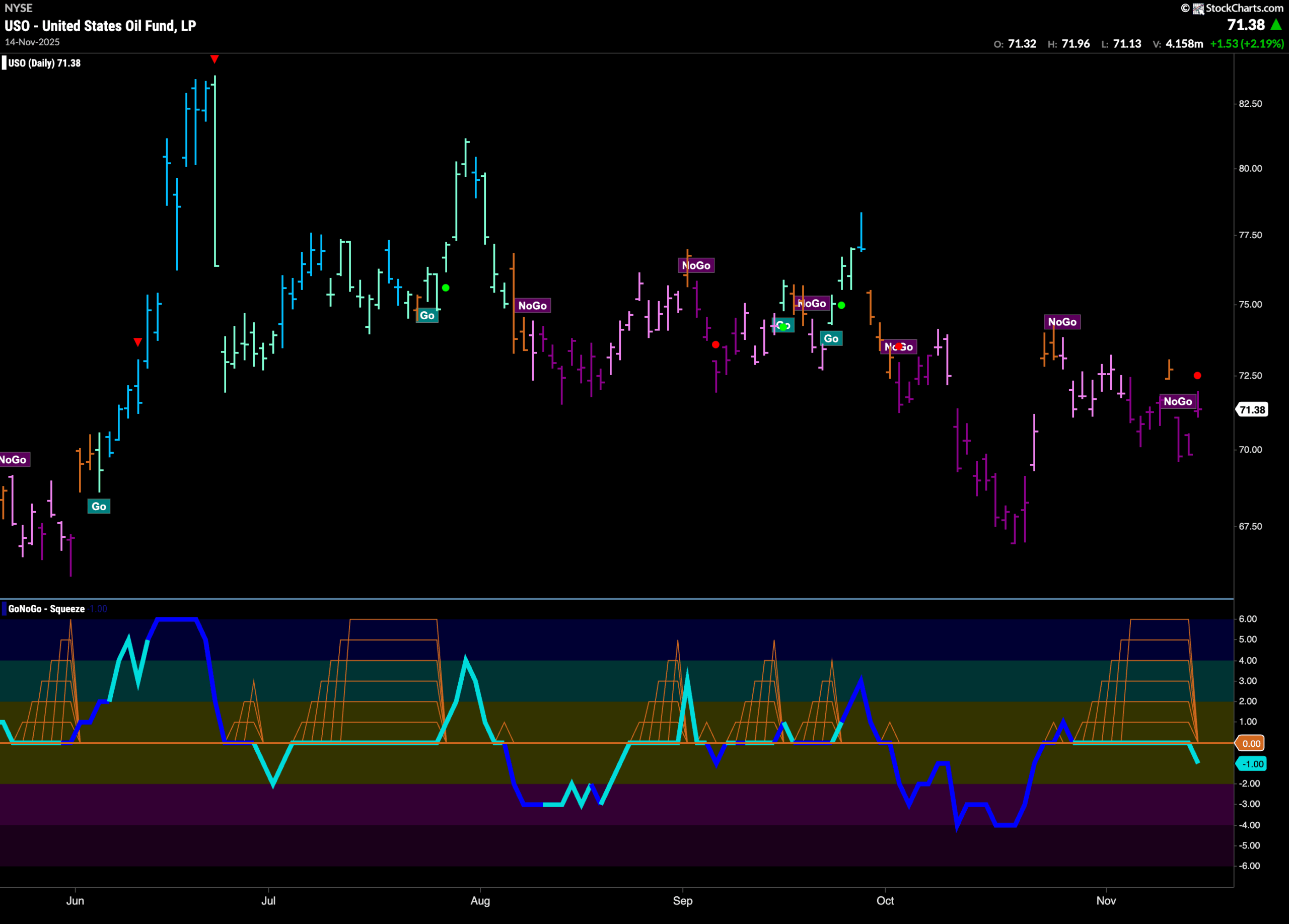Click the change value '+1.53 (+2.19%)'
Image resolution: width=1289 pixels, height=924 pixels.
click(x=1247, y=44)
